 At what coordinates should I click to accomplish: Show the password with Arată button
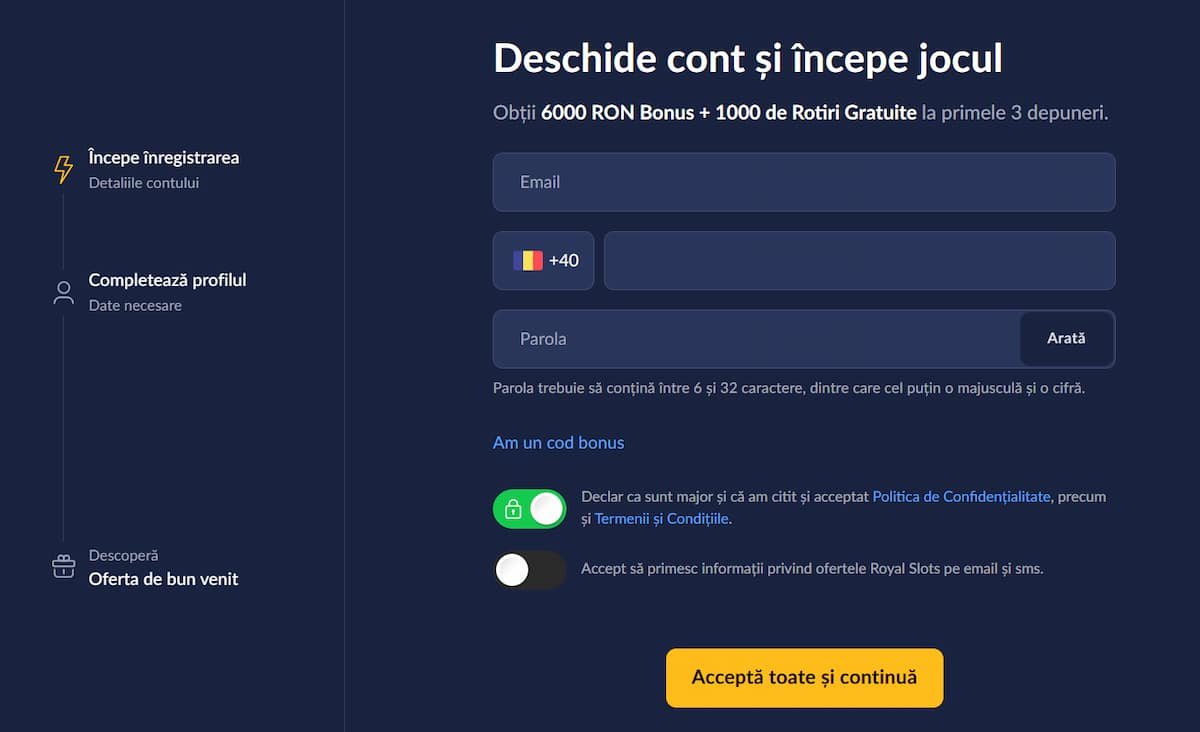click(1066, 339)
